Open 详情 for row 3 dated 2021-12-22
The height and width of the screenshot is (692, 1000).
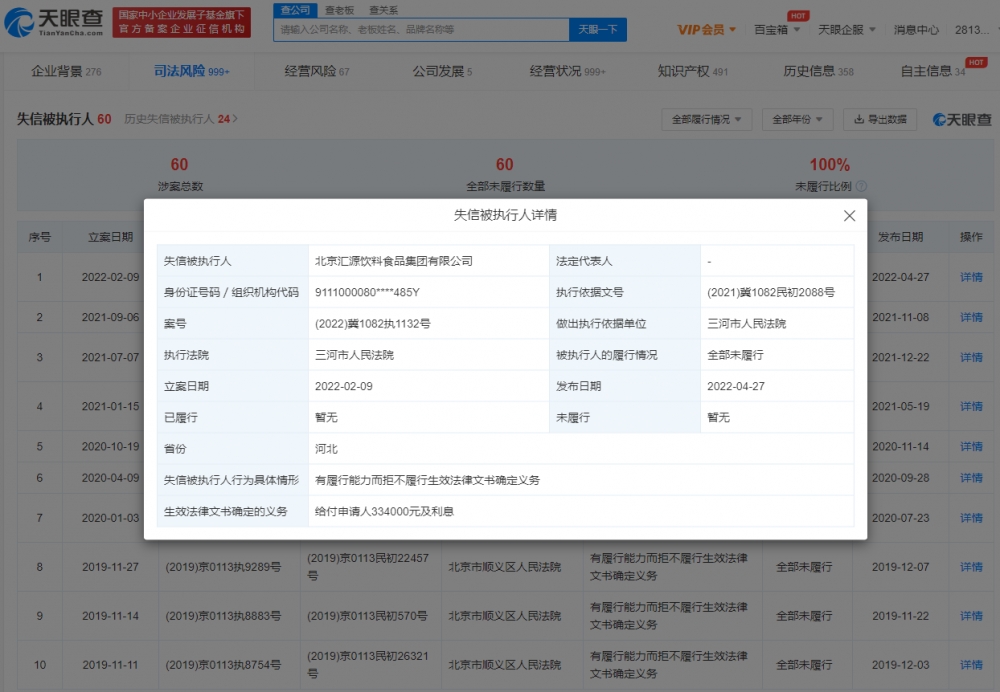click(971, 357)
